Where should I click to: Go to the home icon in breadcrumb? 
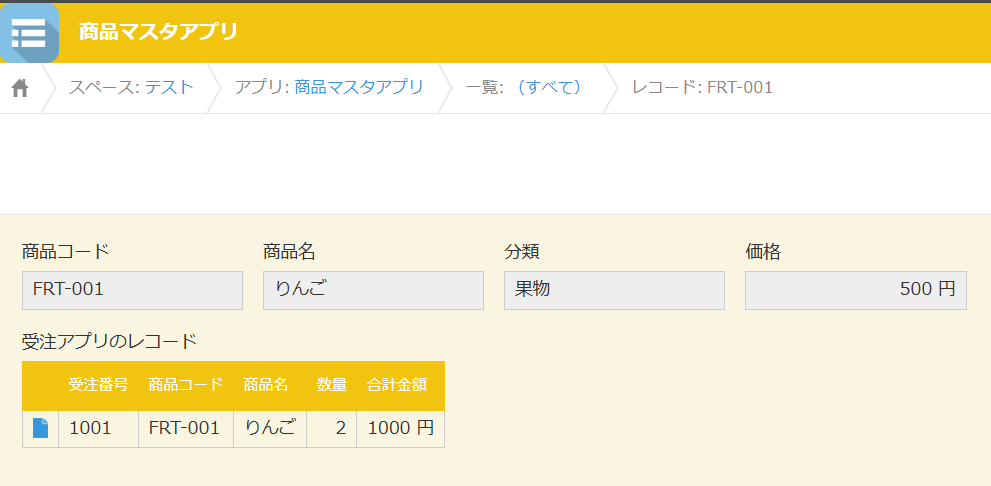(x=20, y=88)
